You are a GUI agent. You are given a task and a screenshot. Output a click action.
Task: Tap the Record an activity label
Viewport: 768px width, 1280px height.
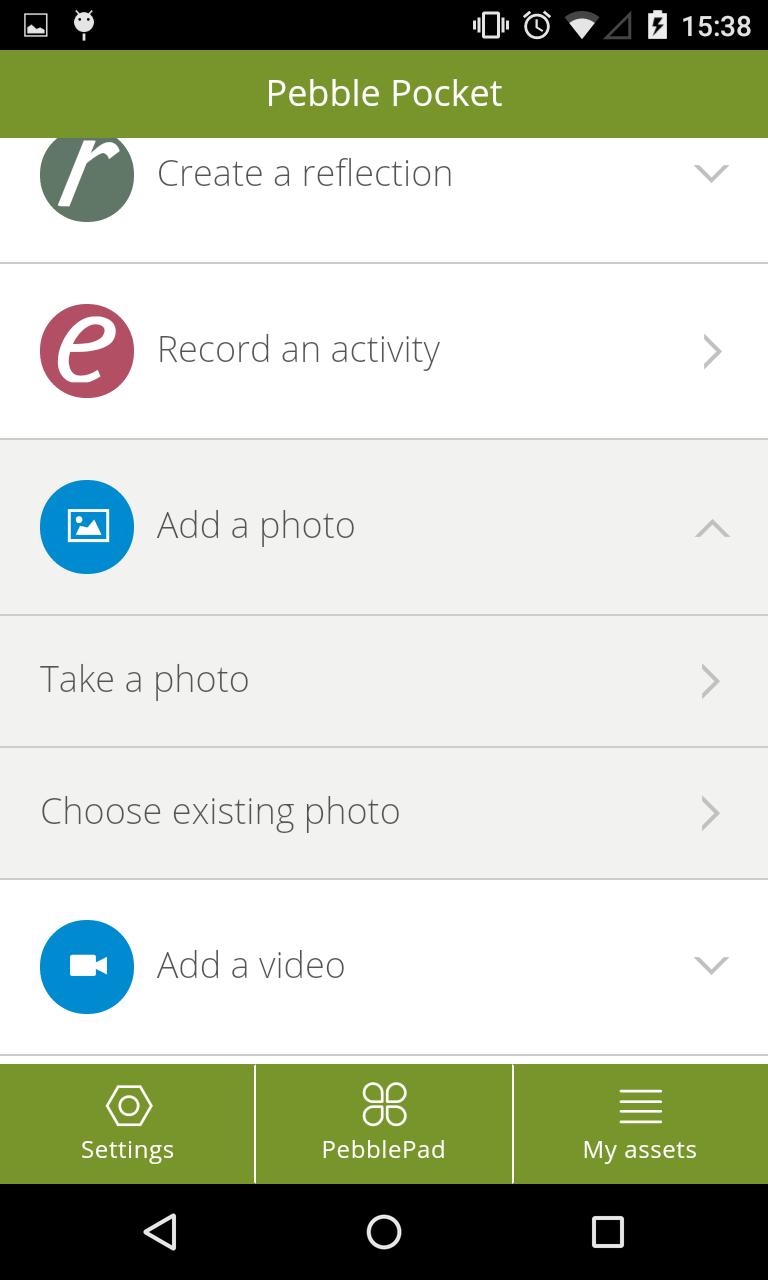point(298,350)
